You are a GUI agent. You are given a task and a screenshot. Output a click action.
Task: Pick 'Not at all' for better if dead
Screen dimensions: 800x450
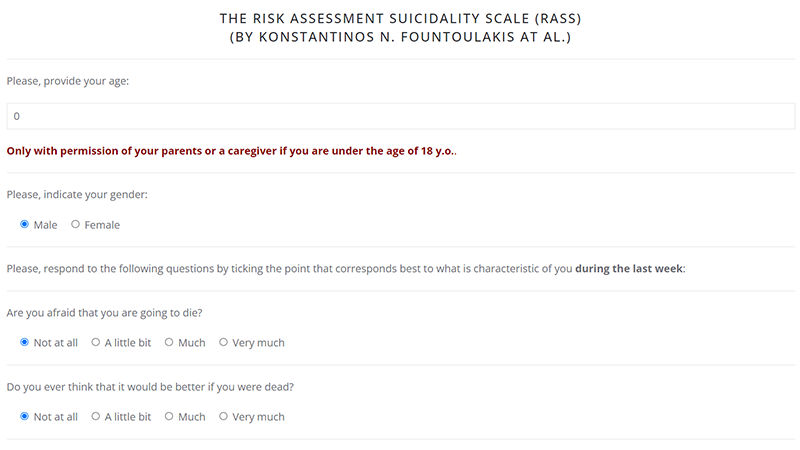[25, 416]
